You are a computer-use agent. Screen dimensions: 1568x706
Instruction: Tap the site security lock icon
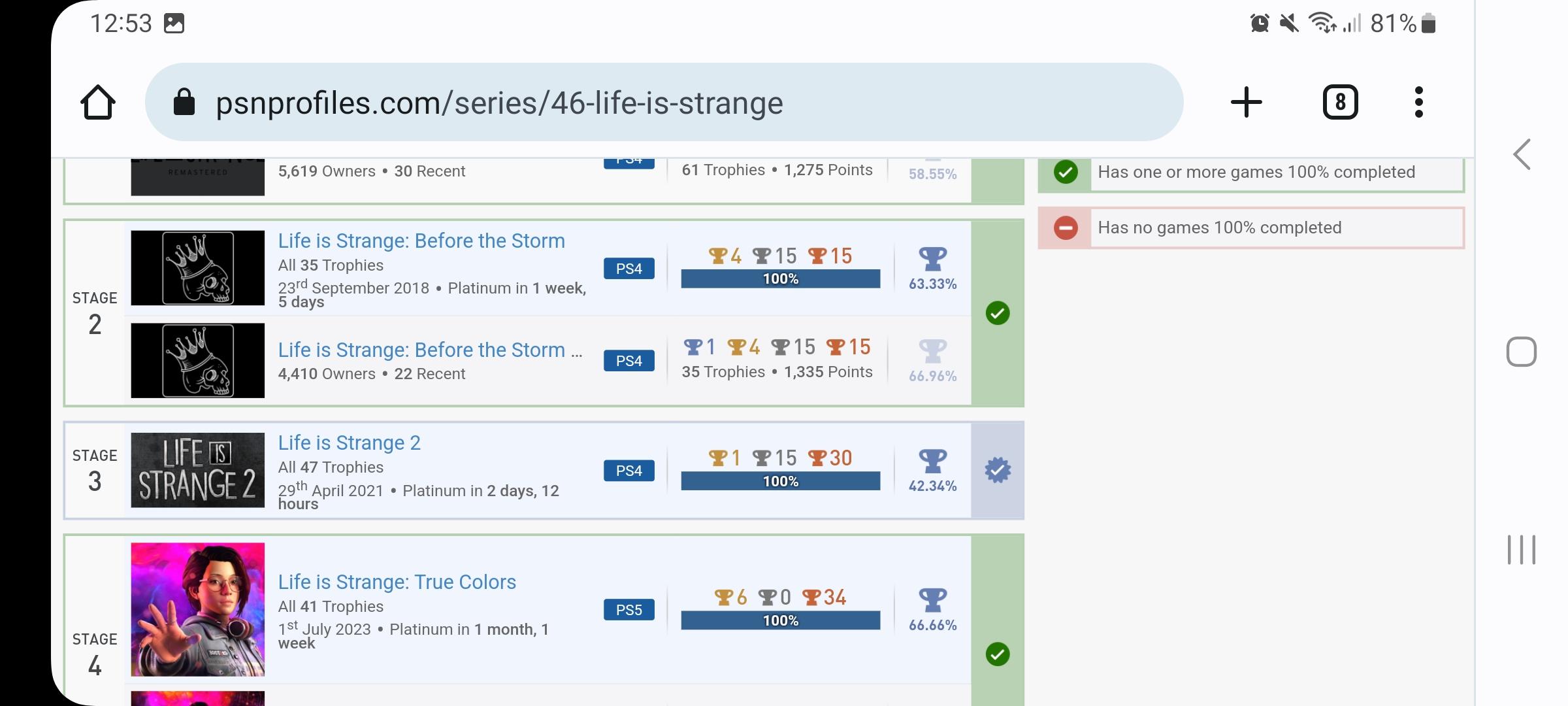184,103
